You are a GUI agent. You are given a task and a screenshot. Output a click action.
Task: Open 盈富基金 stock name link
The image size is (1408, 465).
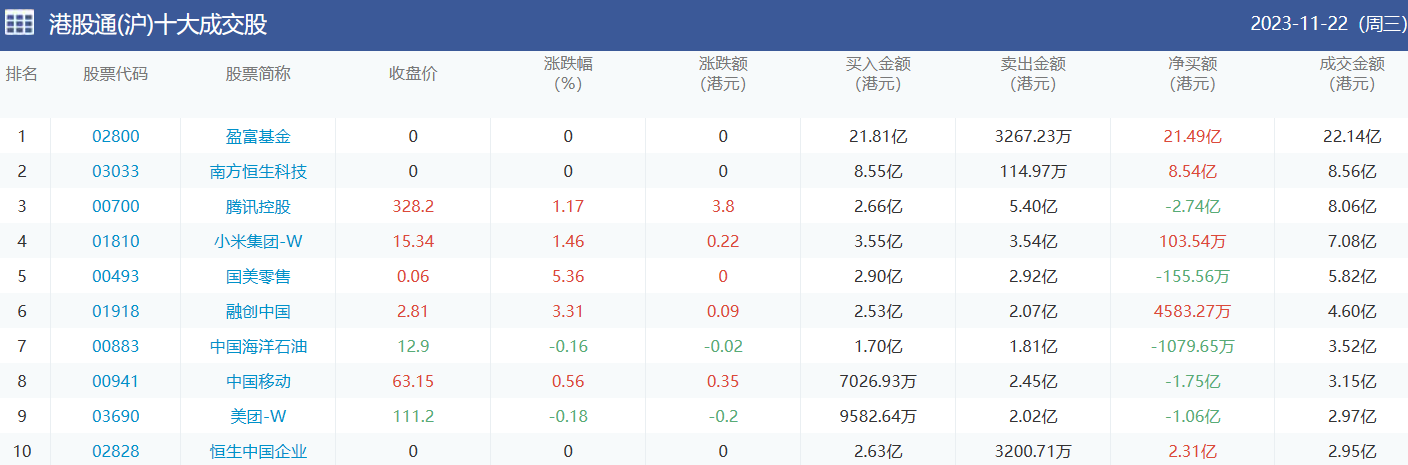[x=258, y=136]
